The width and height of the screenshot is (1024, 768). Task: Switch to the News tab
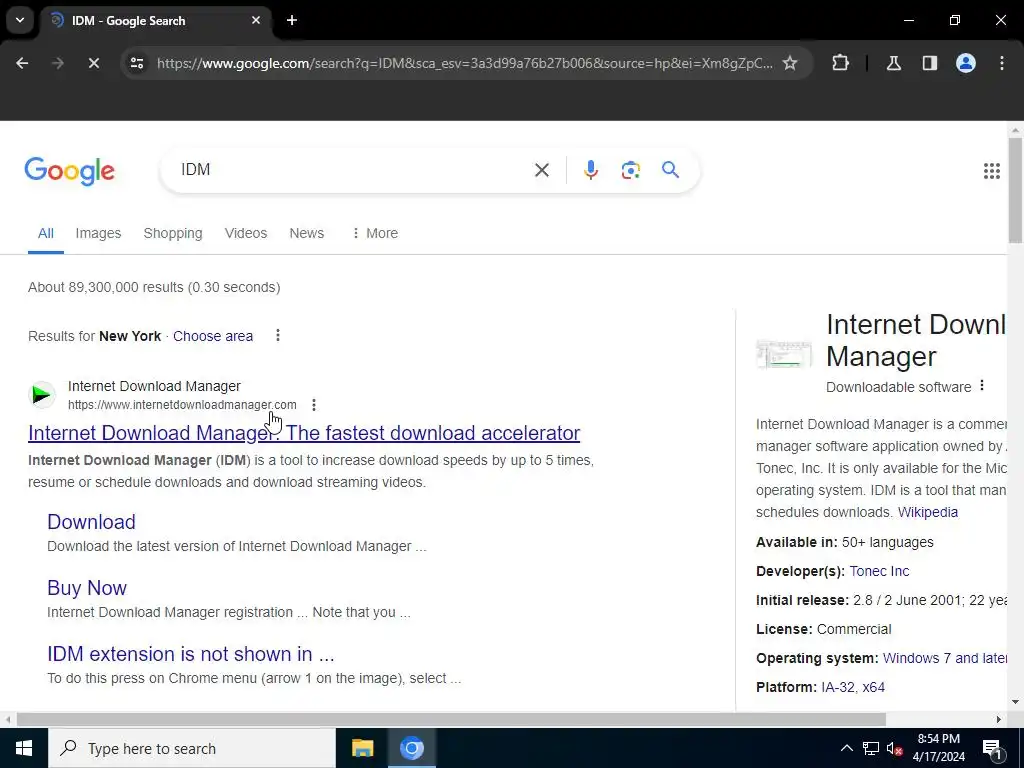point(306,233)
